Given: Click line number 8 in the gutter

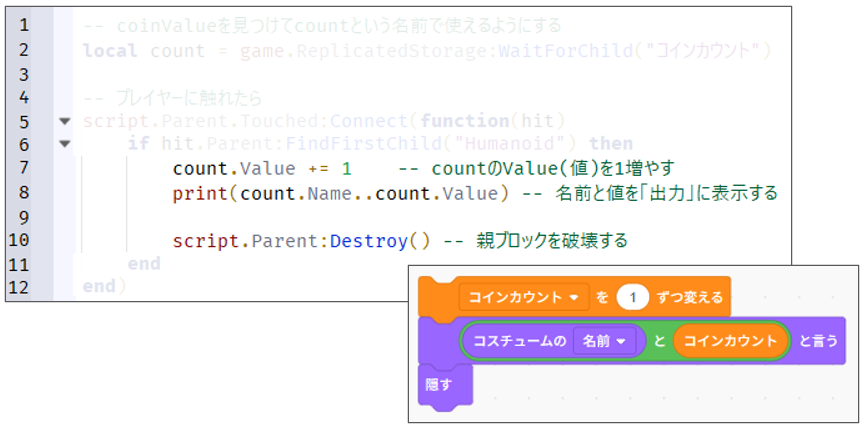Looking at the screenshot, I should coord(24,193).
